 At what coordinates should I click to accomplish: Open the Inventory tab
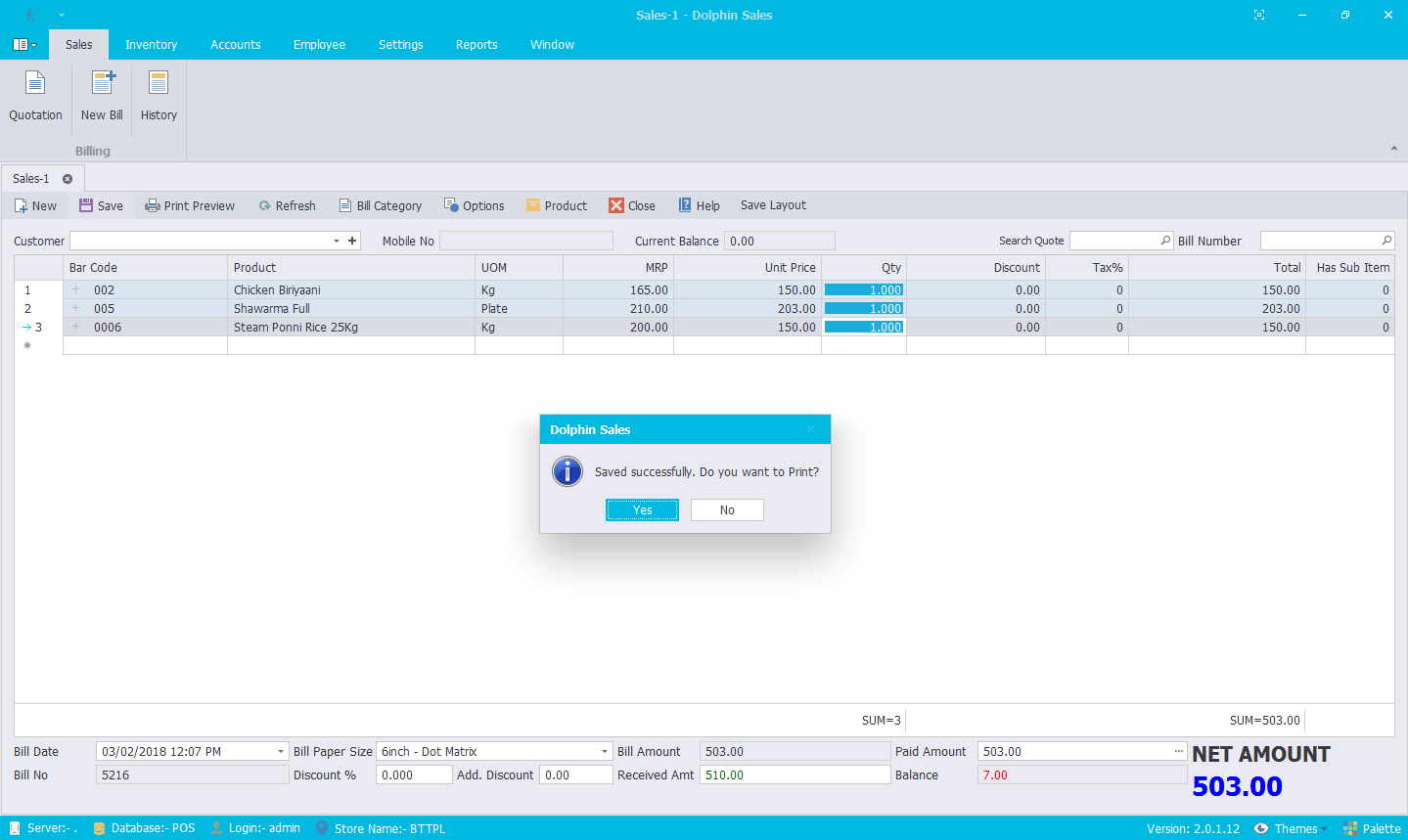tap(152, 45)
